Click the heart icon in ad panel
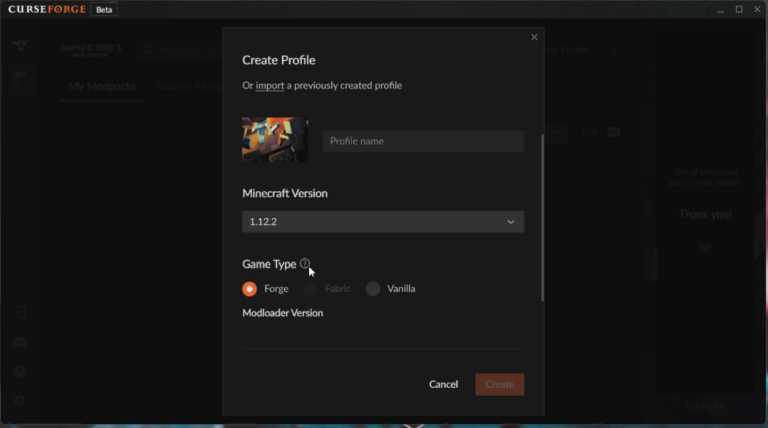Image resolution: width=768 pixels, height=428 pixels. (x=705, y=247)
